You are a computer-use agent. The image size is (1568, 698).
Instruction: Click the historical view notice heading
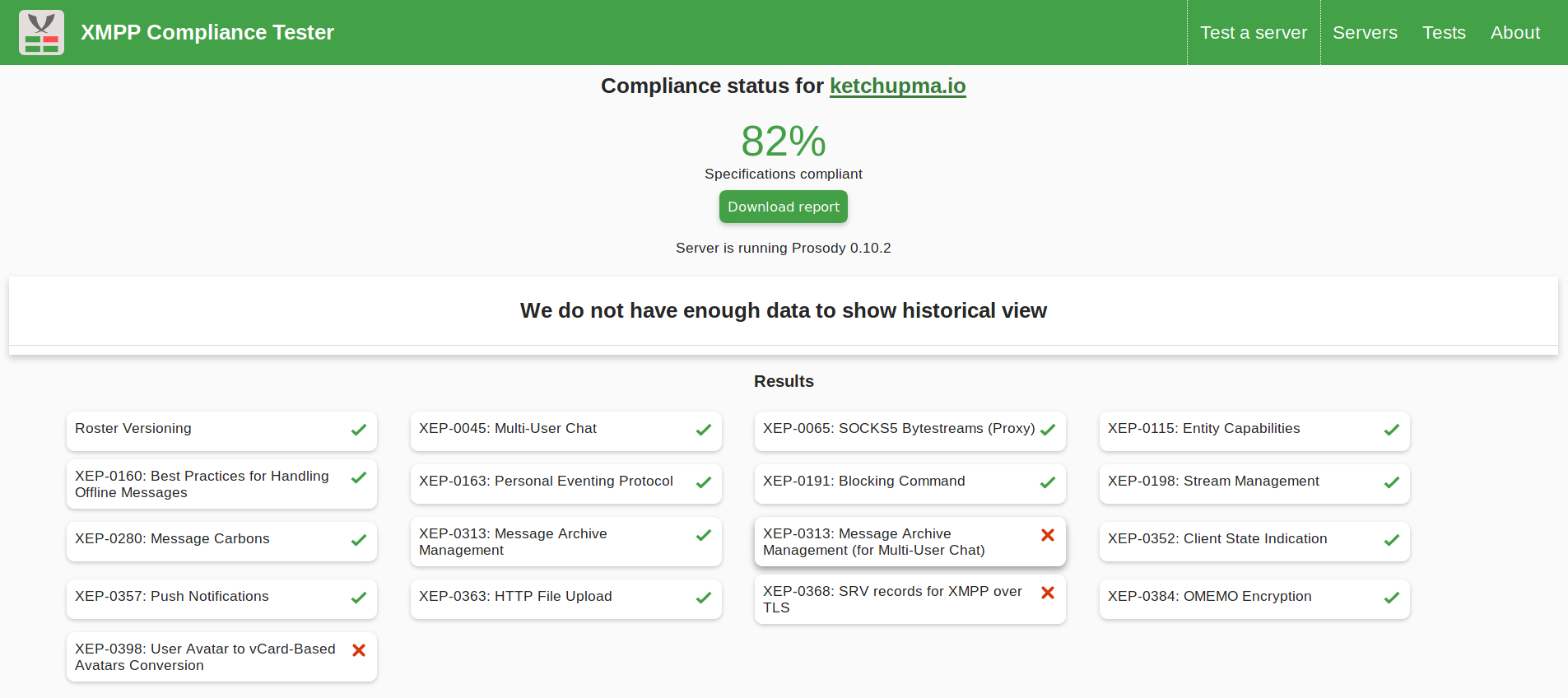click(x=784, y=310)
